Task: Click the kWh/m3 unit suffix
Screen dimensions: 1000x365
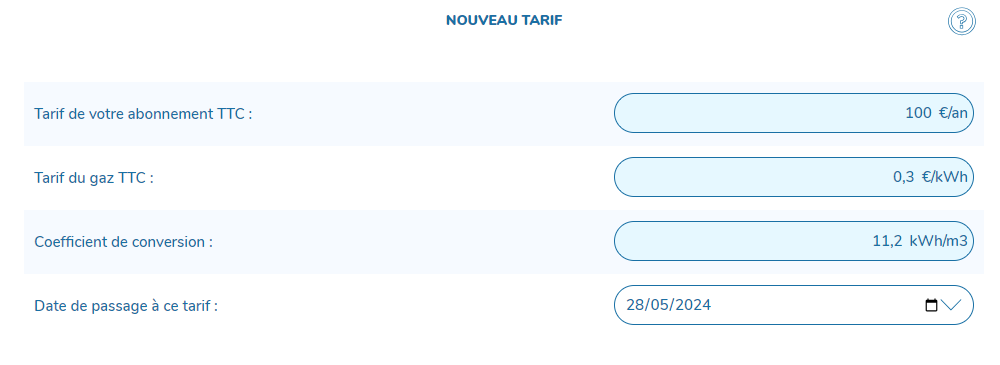Action: [x=939, y=241]
